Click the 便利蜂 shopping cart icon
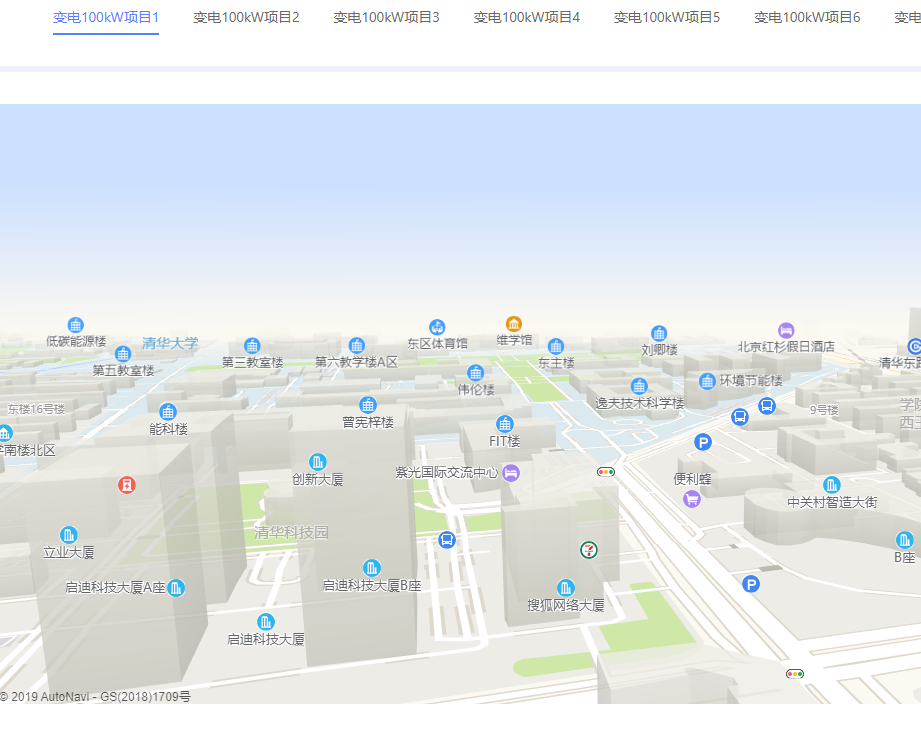 pos(692,500)
